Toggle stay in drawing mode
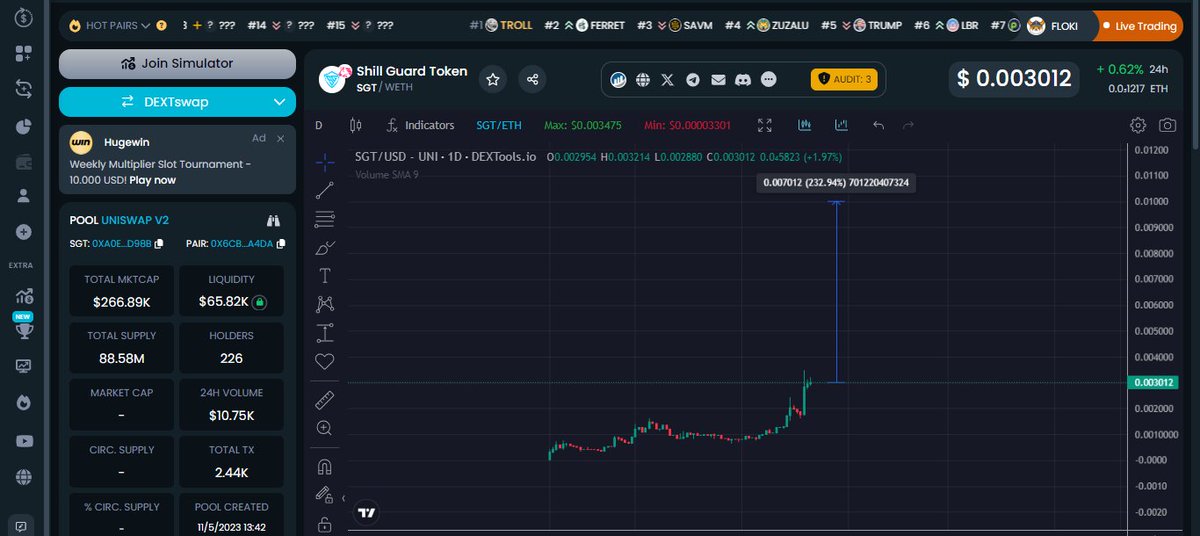 click(x=324, y=494)
